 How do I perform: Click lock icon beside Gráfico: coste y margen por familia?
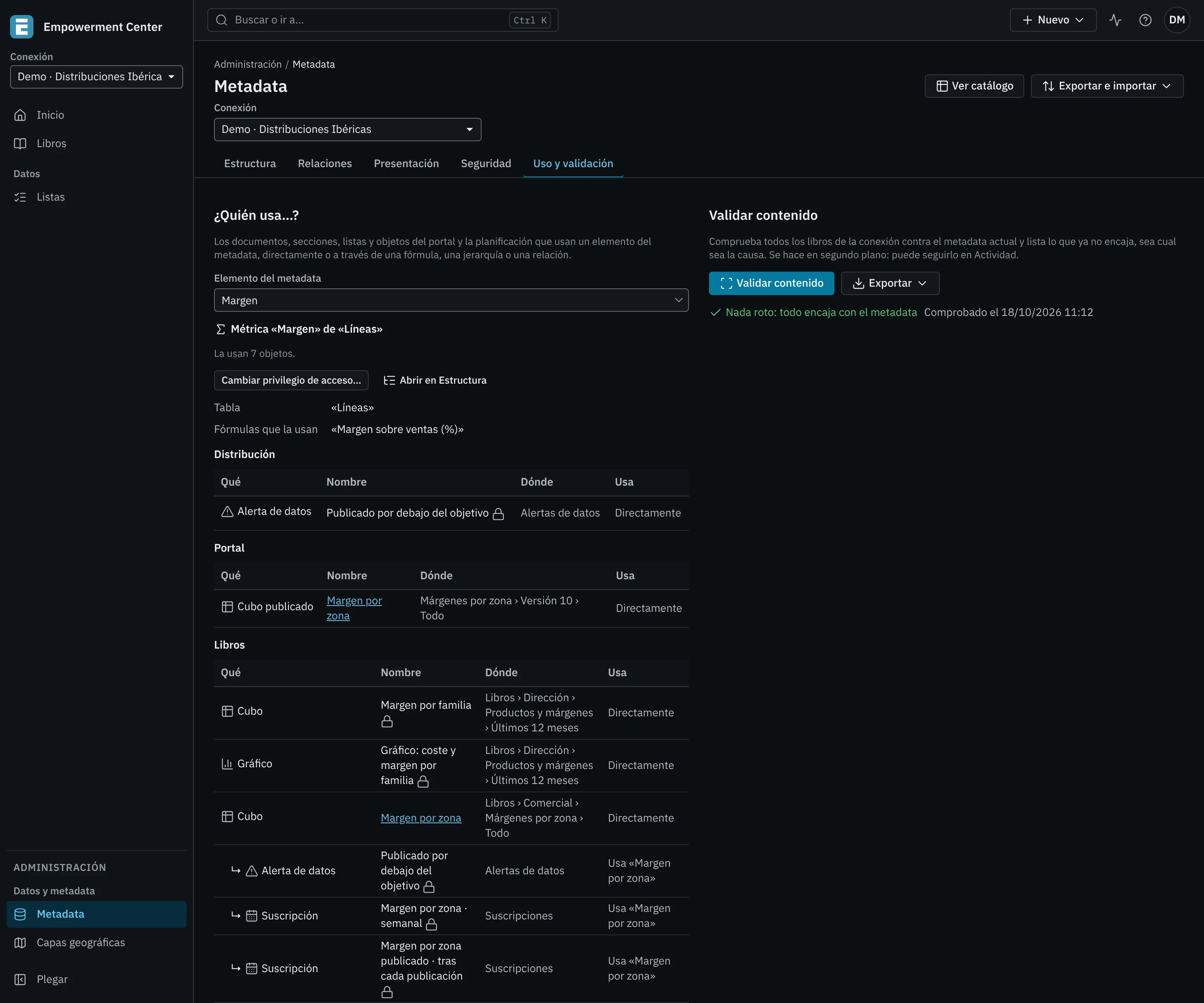423,781
